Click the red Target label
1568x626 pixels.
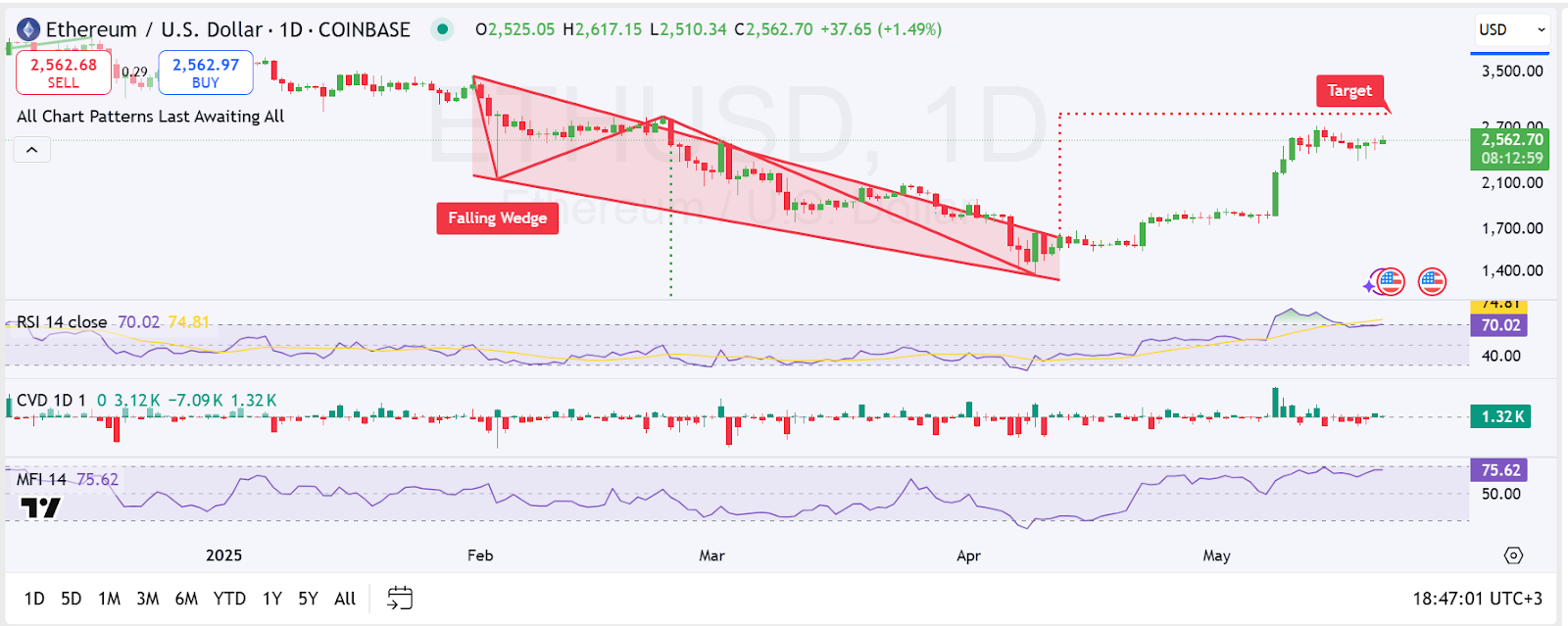click(1349, 91)
